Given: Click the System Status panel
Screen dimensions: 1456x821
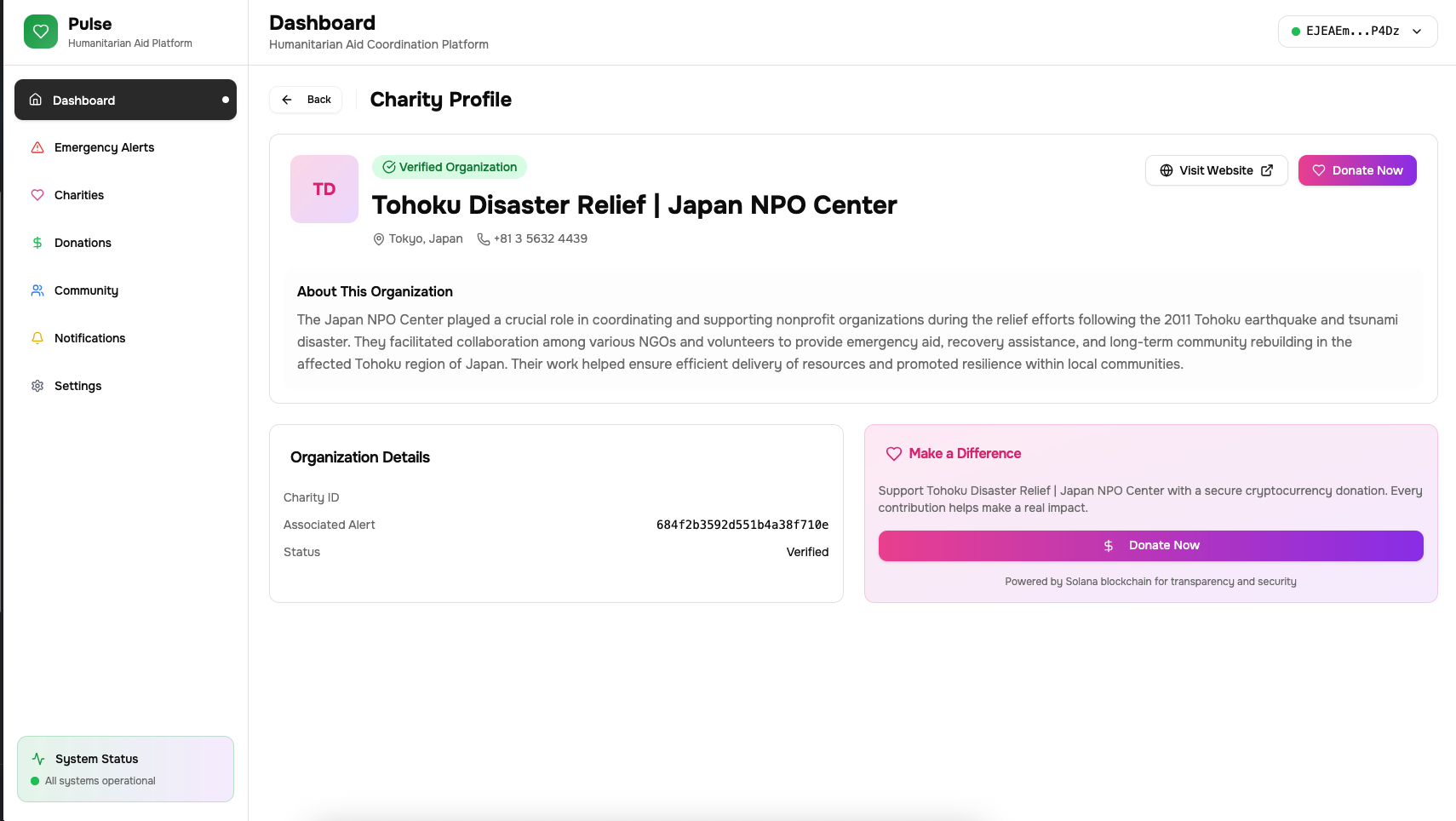Looking at the screenshot, I should pos(125,769).
